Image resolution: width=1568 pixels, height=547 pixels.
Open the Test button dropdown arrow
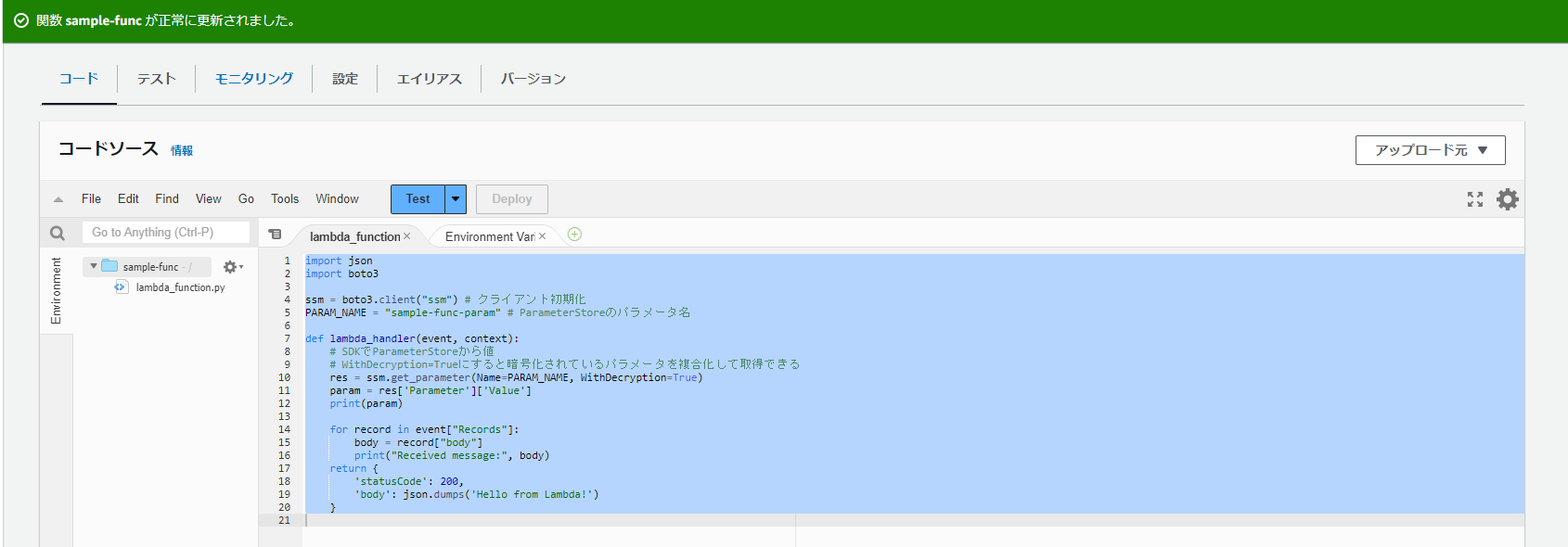[x=456, y=199]
